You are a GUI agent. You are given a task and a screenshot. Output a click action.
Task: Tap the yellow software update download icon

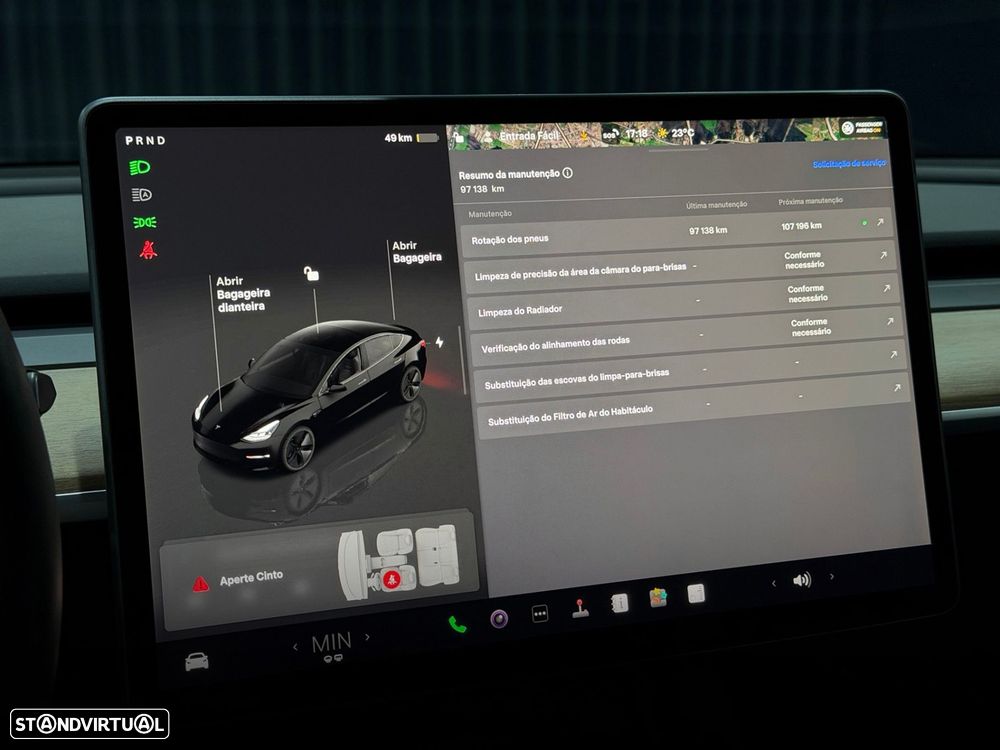click(583, 135)
